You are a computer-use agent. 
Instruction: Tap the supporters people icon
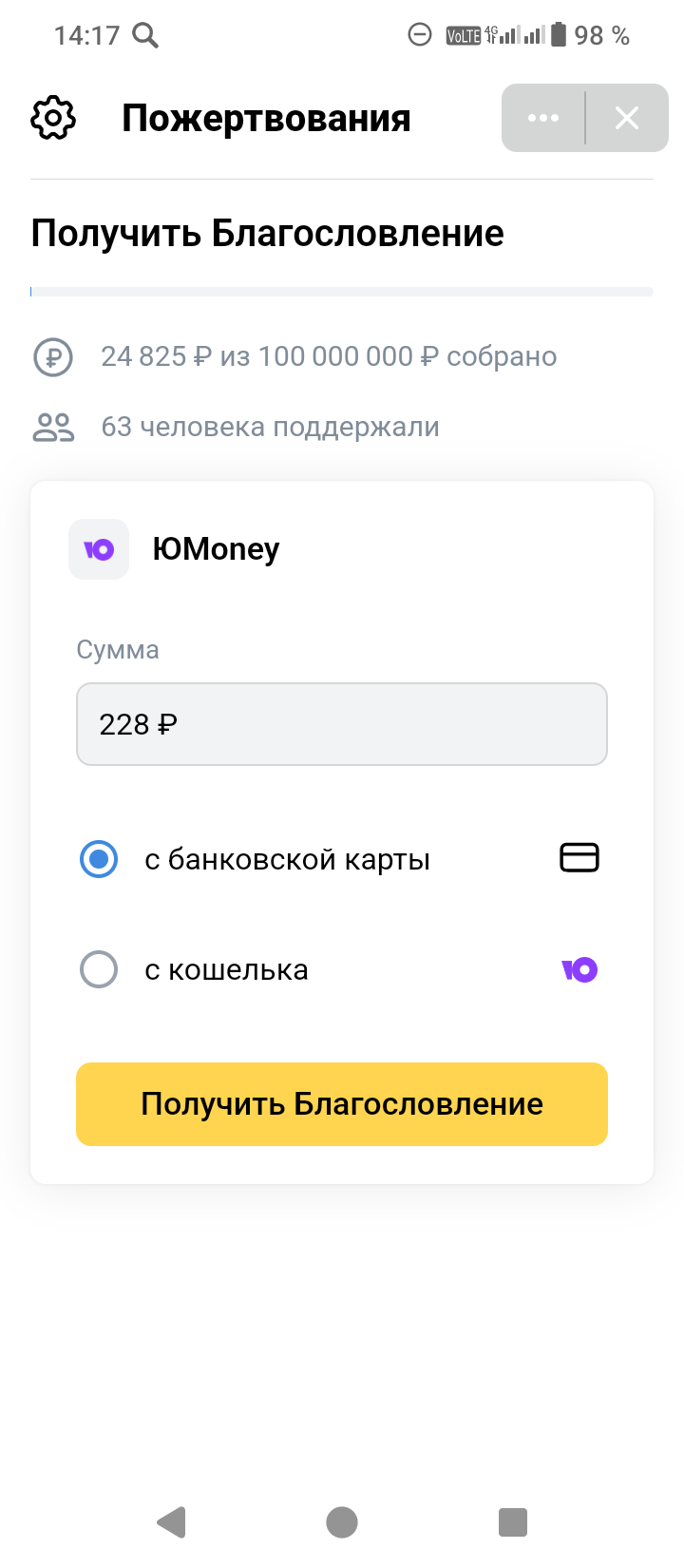[x=53, y=428]
